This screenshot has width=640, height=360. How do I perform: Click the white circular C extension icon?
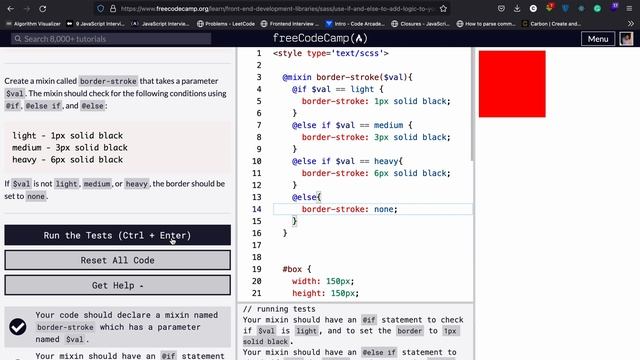[x=533, y=9]
